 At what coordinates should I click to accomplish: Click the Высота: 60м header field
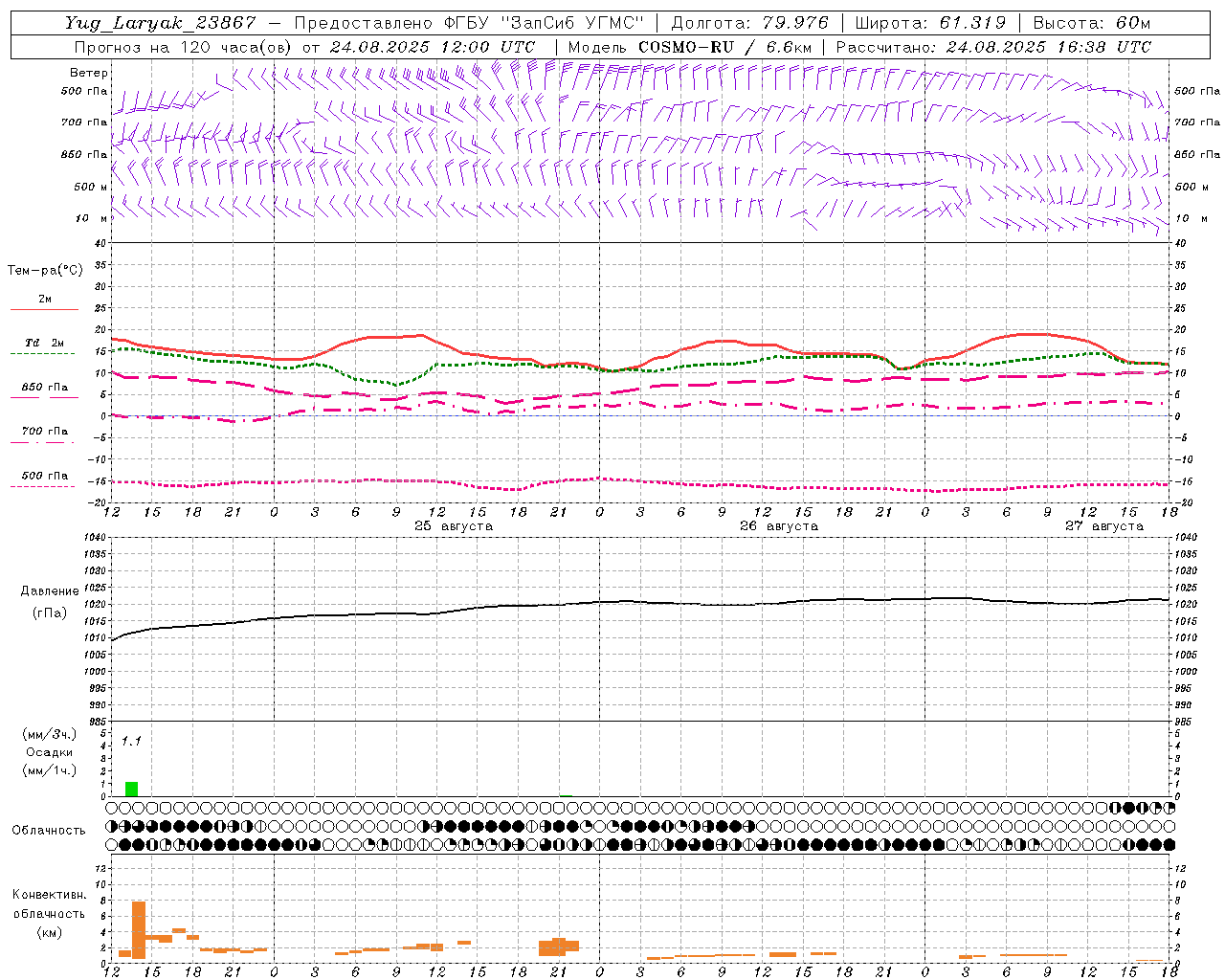[x=1092, y=24]
